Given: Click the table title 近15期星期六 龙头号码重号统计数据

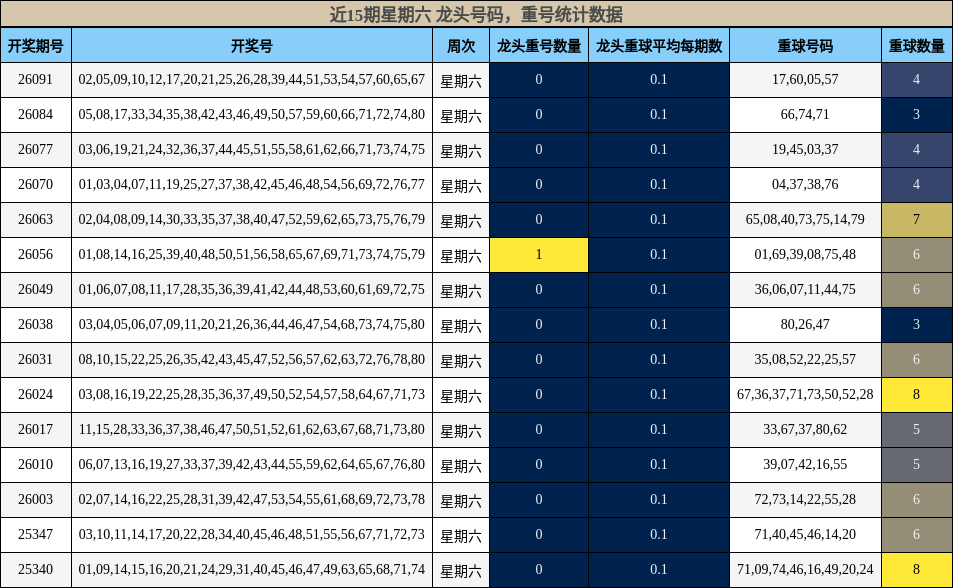Looking at the screenshot, I should click(476, 13).
